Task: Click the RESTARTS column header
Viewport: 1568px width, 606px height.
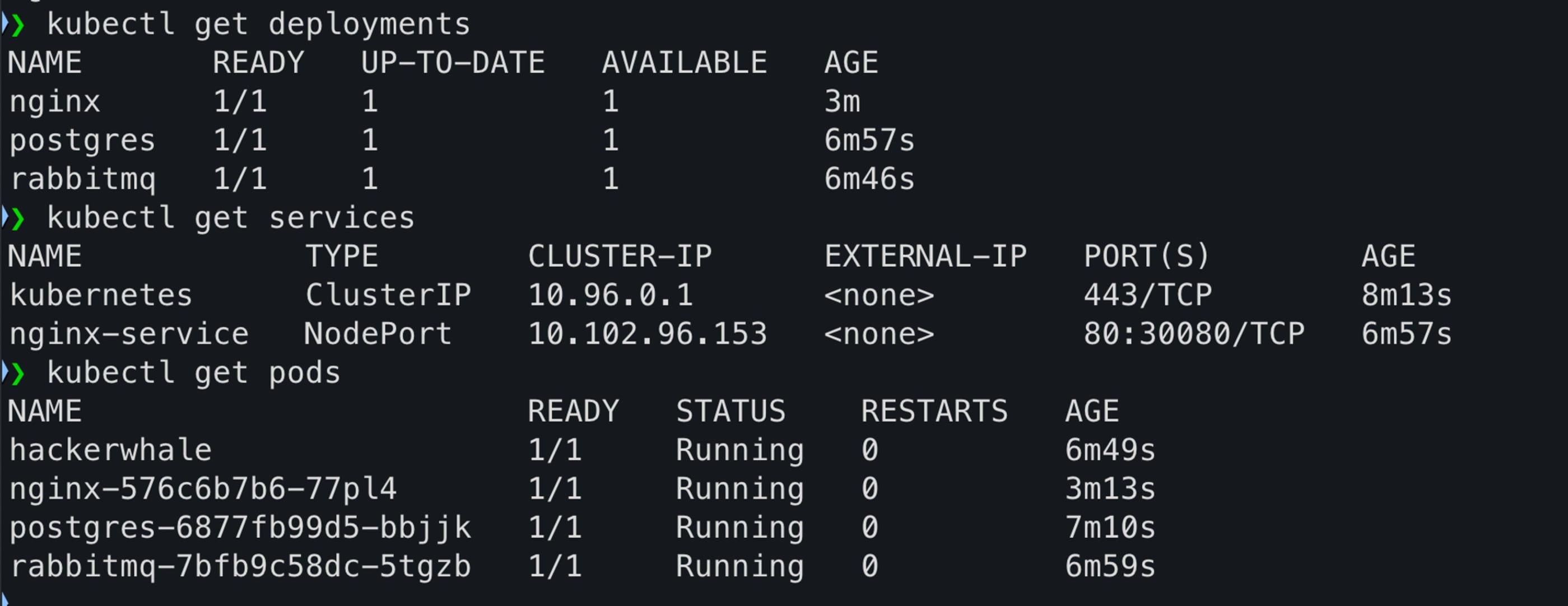Action: [934, 412]
